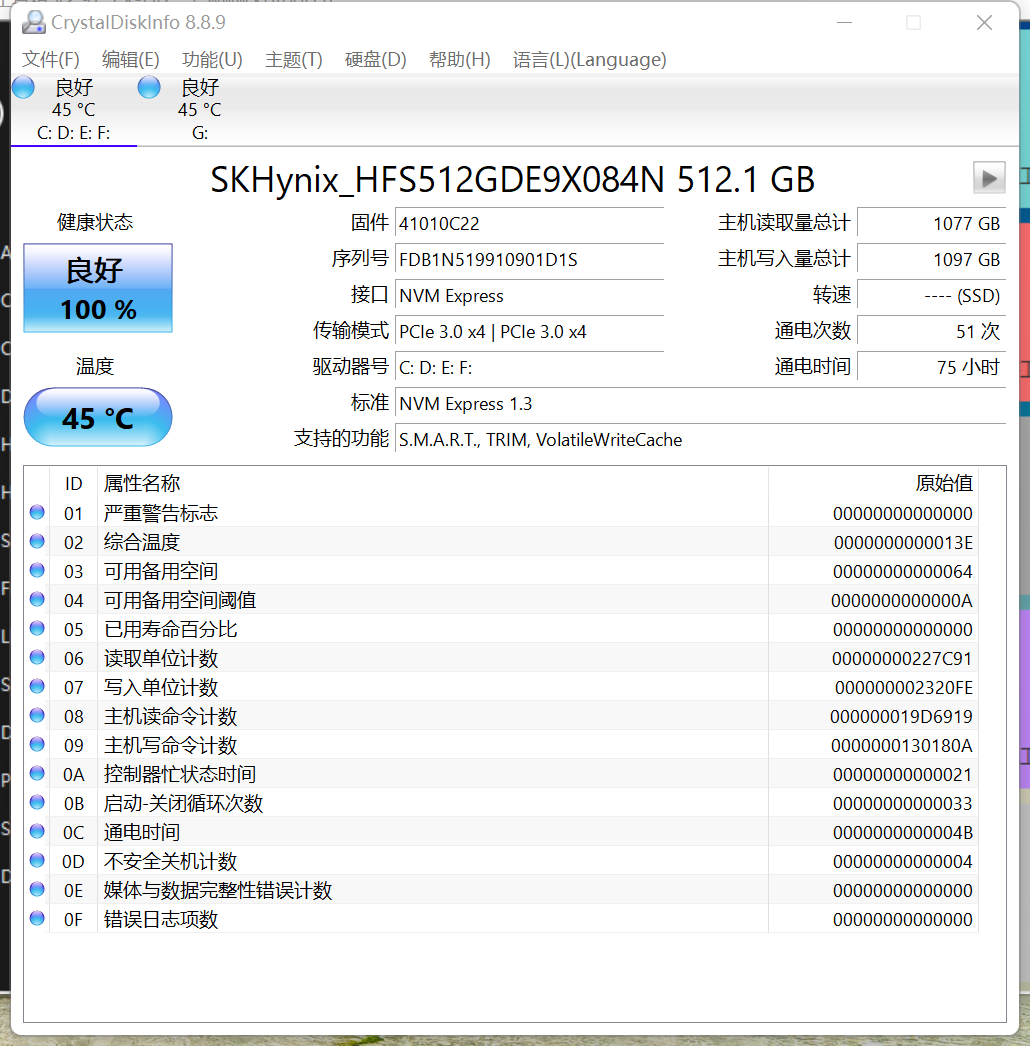Select the 已用寿命百分比 attribute row
1030x1046 pixels.
click(501, 629)
